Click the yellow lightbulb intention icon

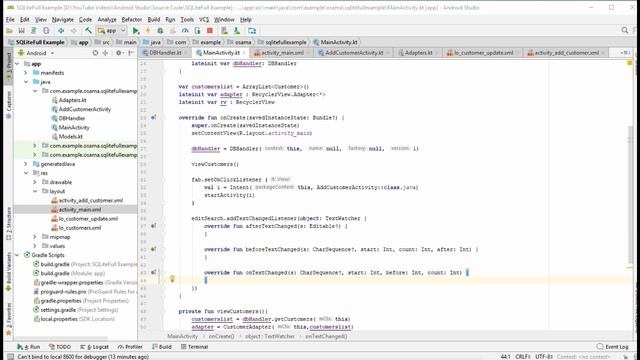(x=172, y=279)
